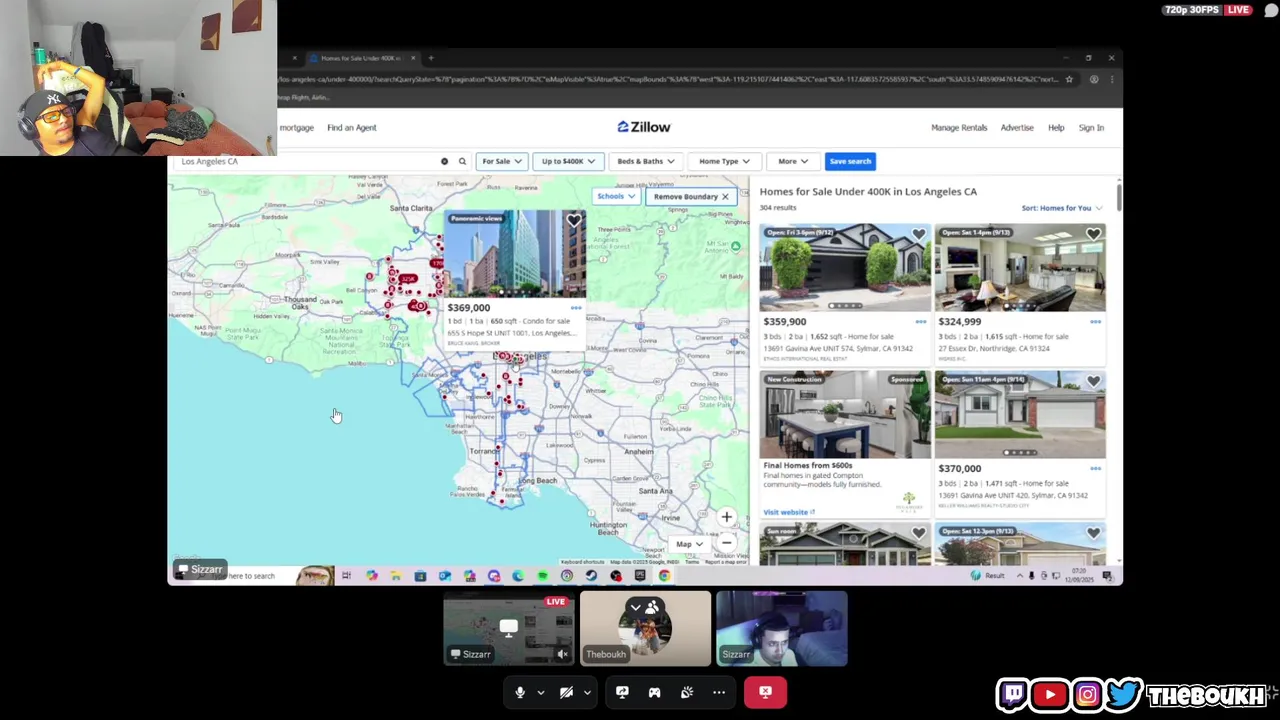Screen dimensions: 1280x720
Task: Open the Map type selector
Action: click(x=689, y=545)
